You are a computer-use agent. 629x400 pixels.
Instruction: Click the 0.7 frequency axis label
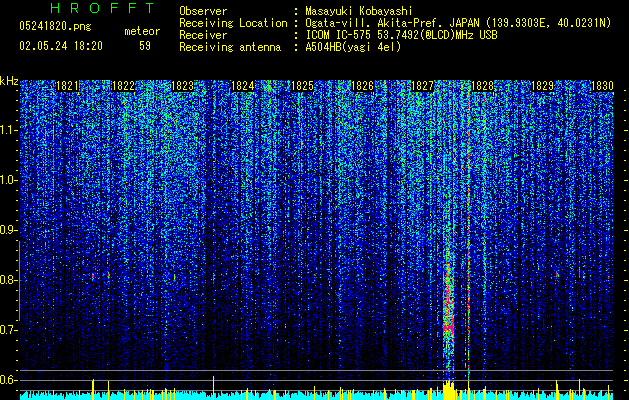(8, 330)
